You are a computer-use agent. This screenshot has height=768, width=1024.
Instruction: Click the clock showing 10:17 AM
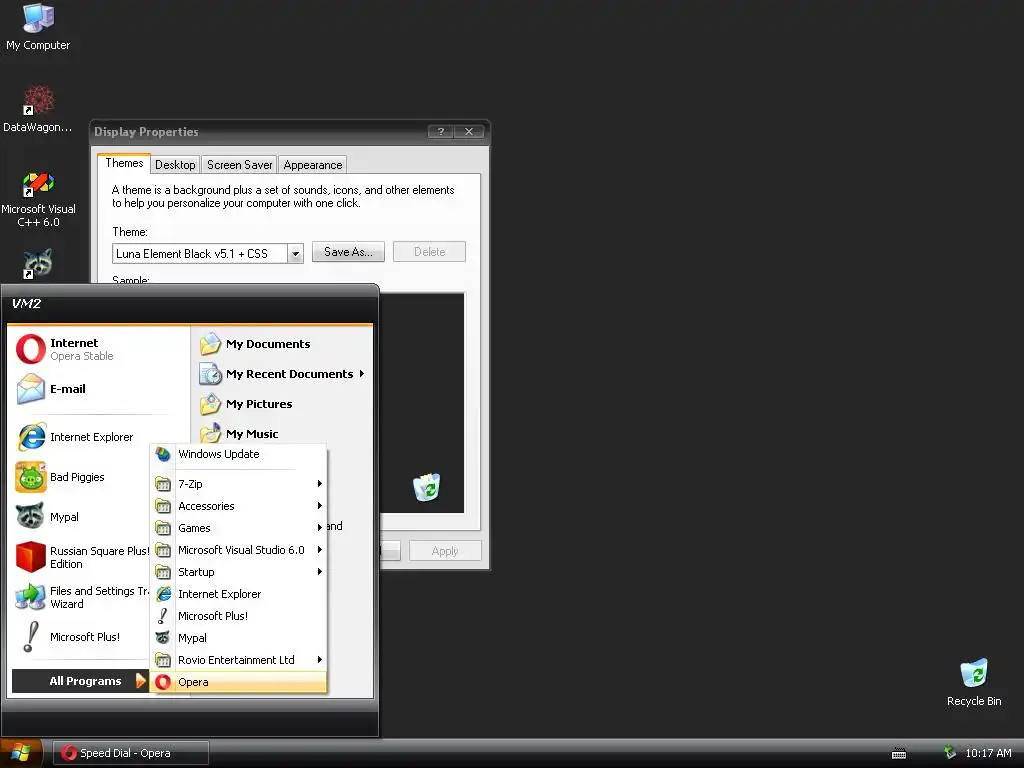point(988,753)
